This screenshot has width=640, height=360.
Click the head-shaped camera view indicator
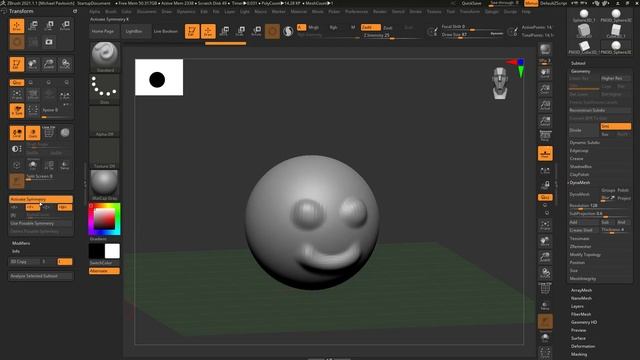500,83
